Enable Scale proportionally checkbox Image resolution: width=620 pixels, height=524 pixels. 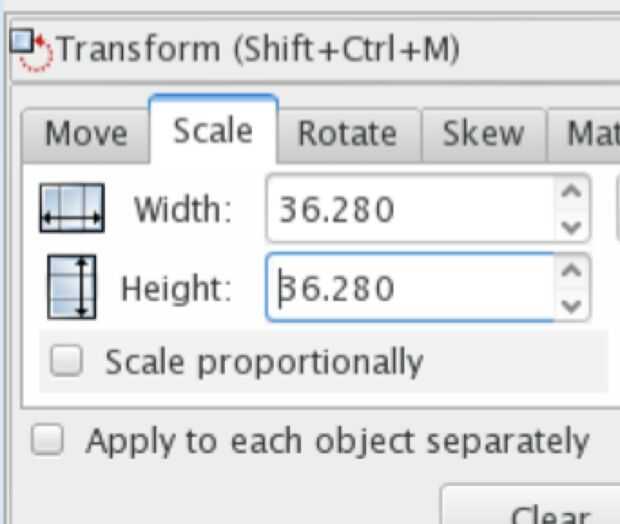(67, 361)
